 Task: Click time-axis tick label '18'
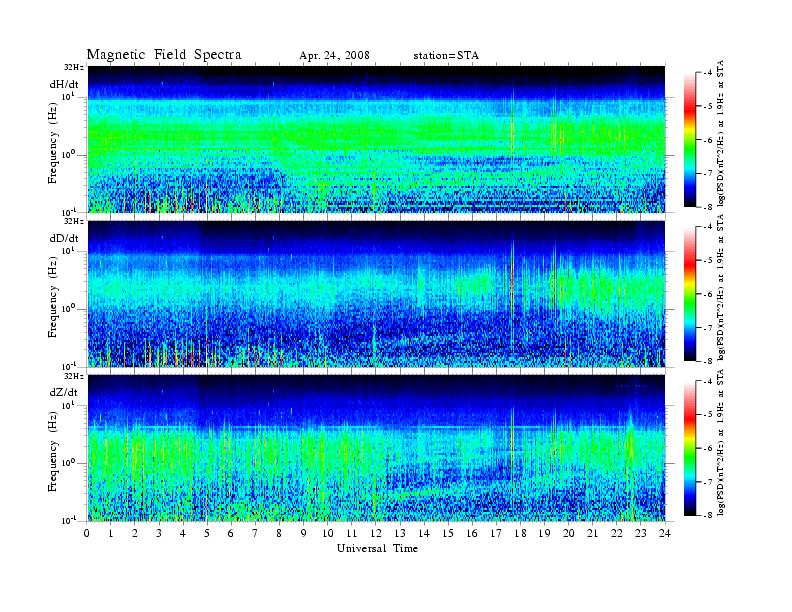pyautogui.click(x=520, y=533)
